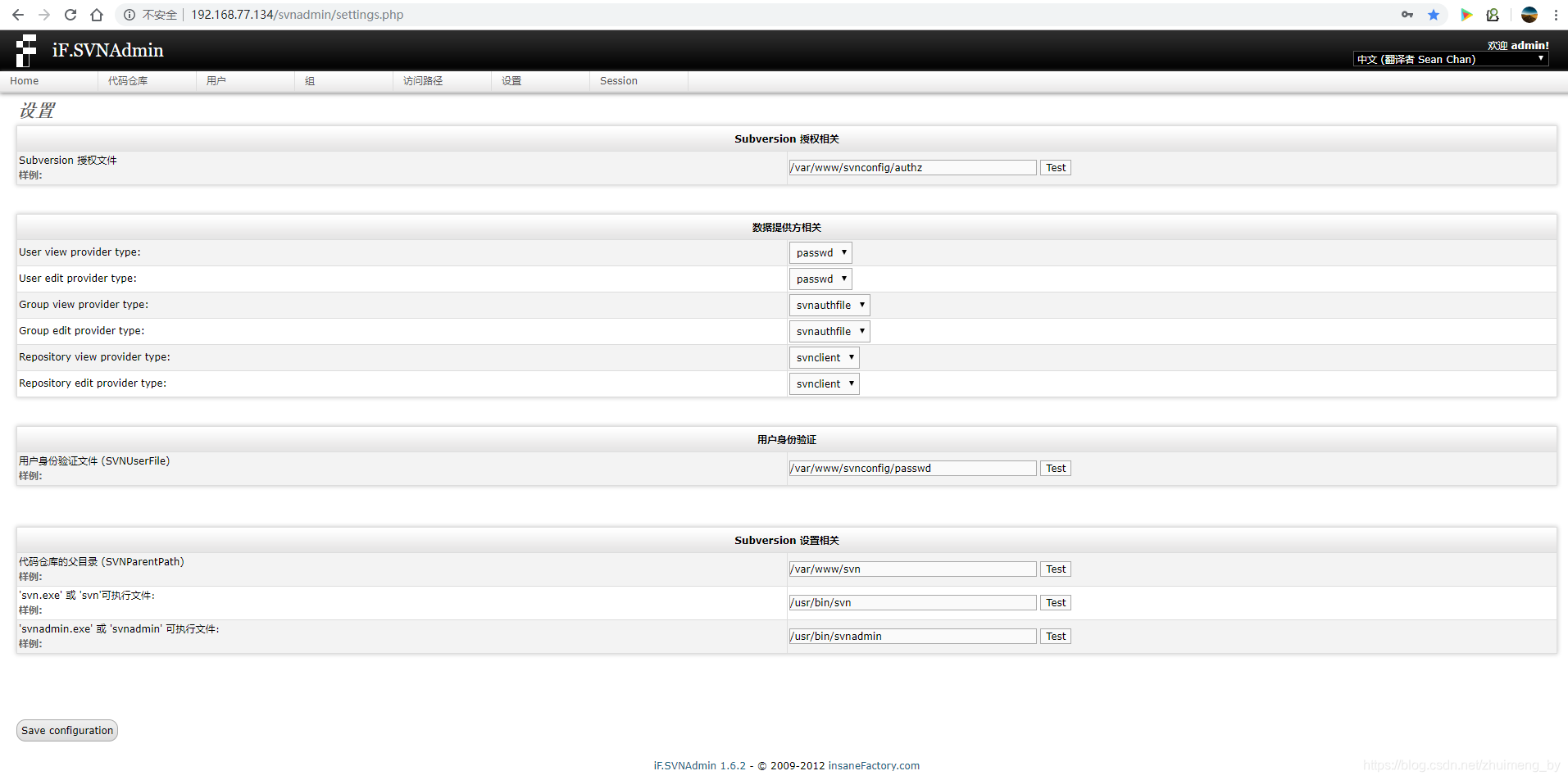Open the User view provider type dropdown
Viewport: 1568px width, 780px height.
[820, 252]
